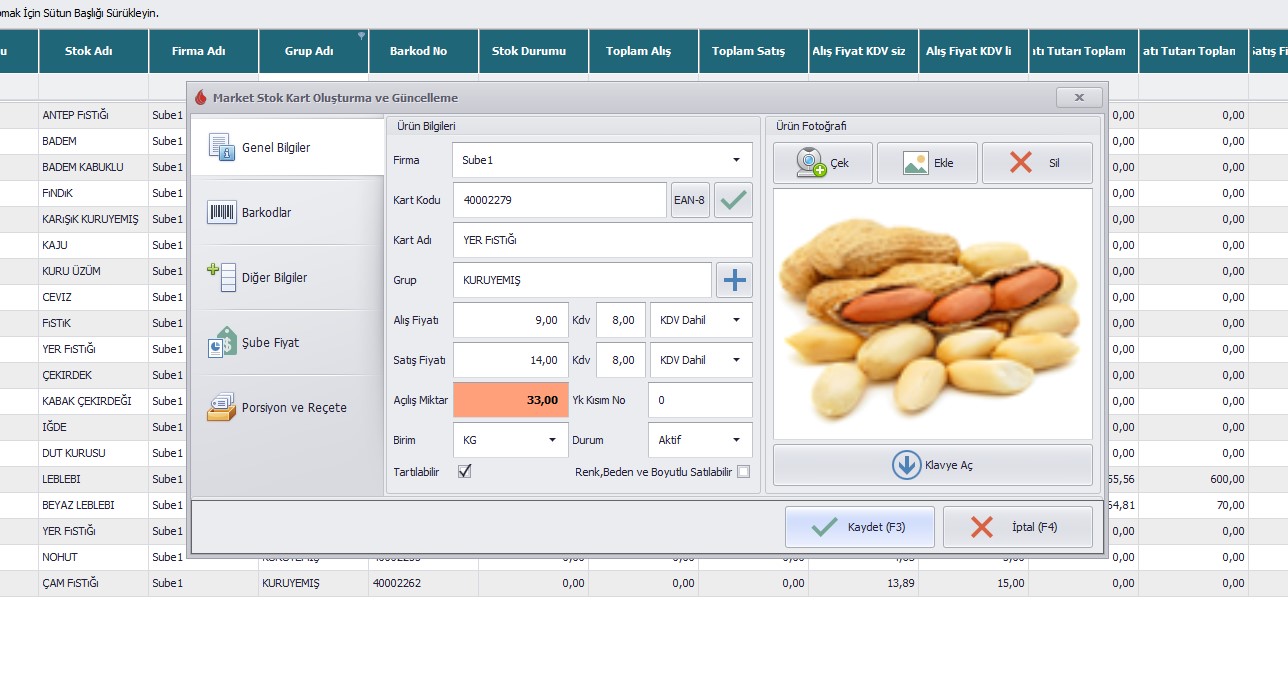Image resolution: width=1288 pixels, height=689 pixels.
Task: Click the Alış Fiyatı Kdv rate field
Action: click(x=620, y=320)
